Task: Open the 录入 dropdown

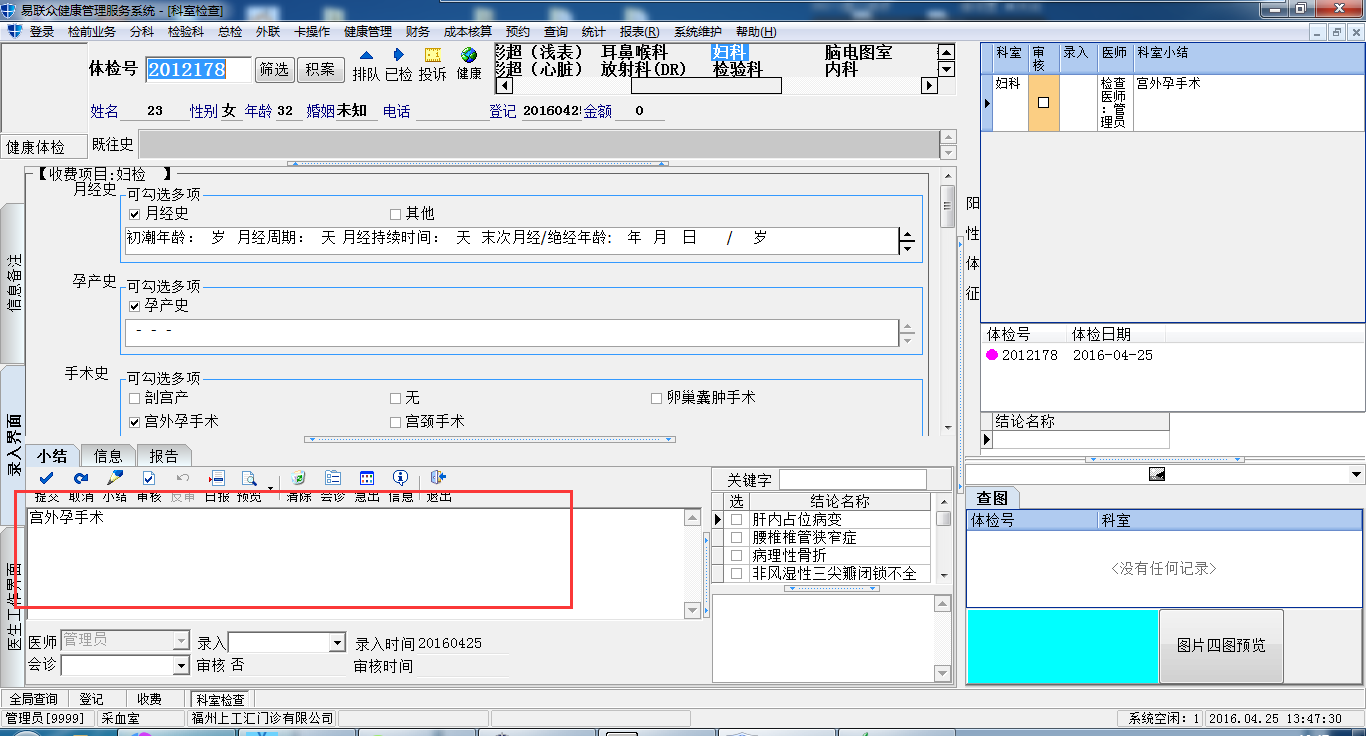Action: 337,643
